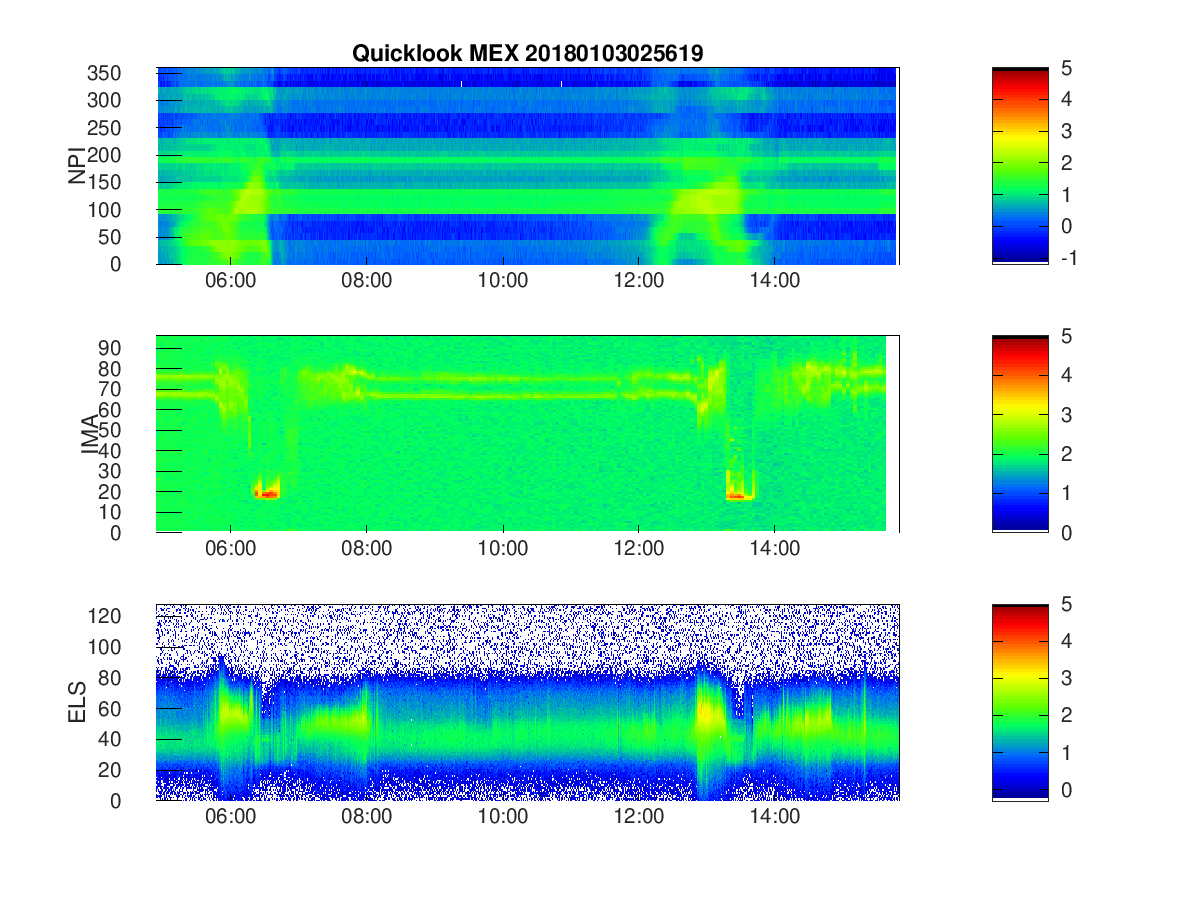Select the ELS y-axis label

77,702
